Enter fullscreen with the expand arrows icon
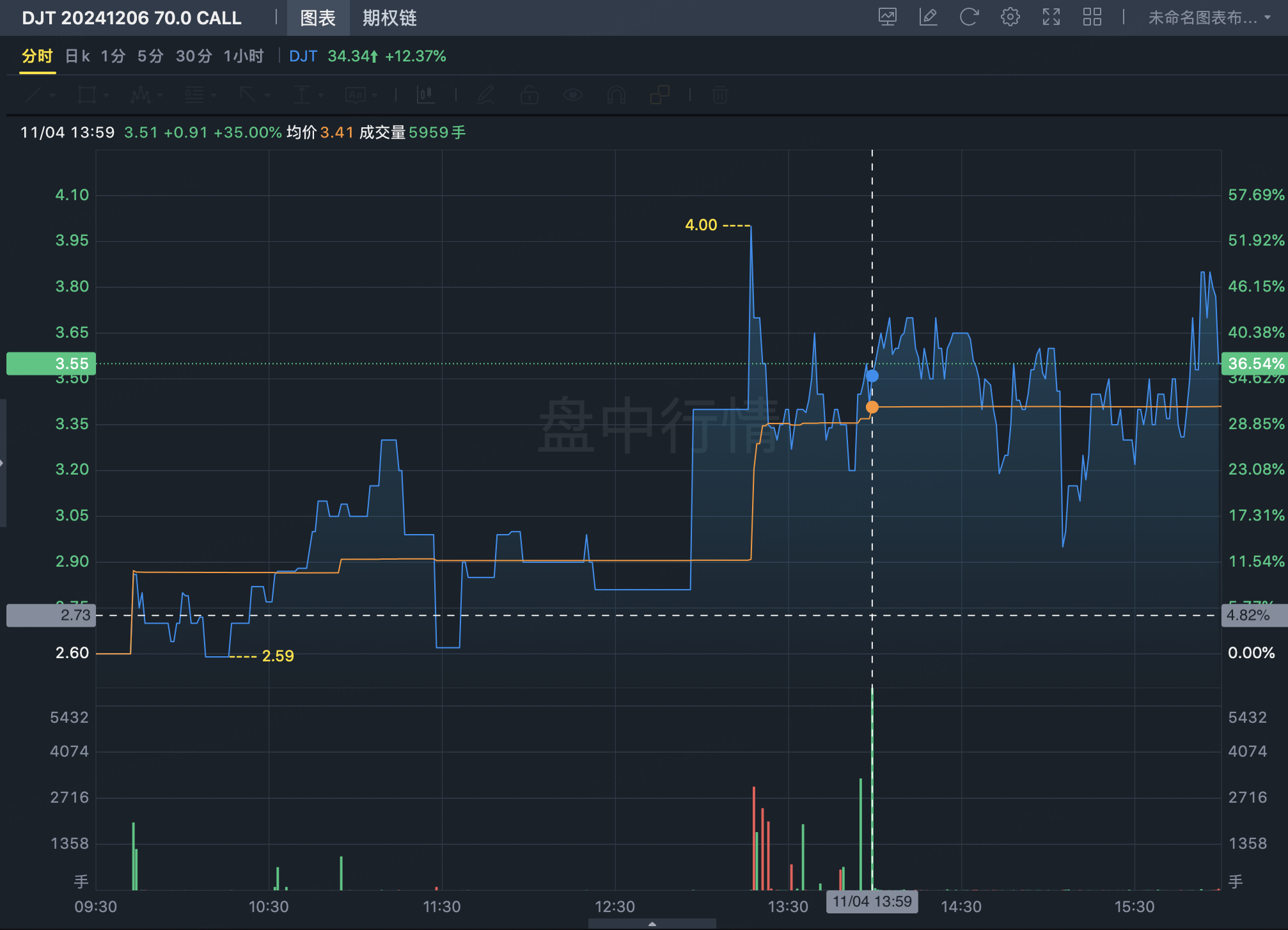Screen dimensions: 1288x930 click(x=1051, y=17)
